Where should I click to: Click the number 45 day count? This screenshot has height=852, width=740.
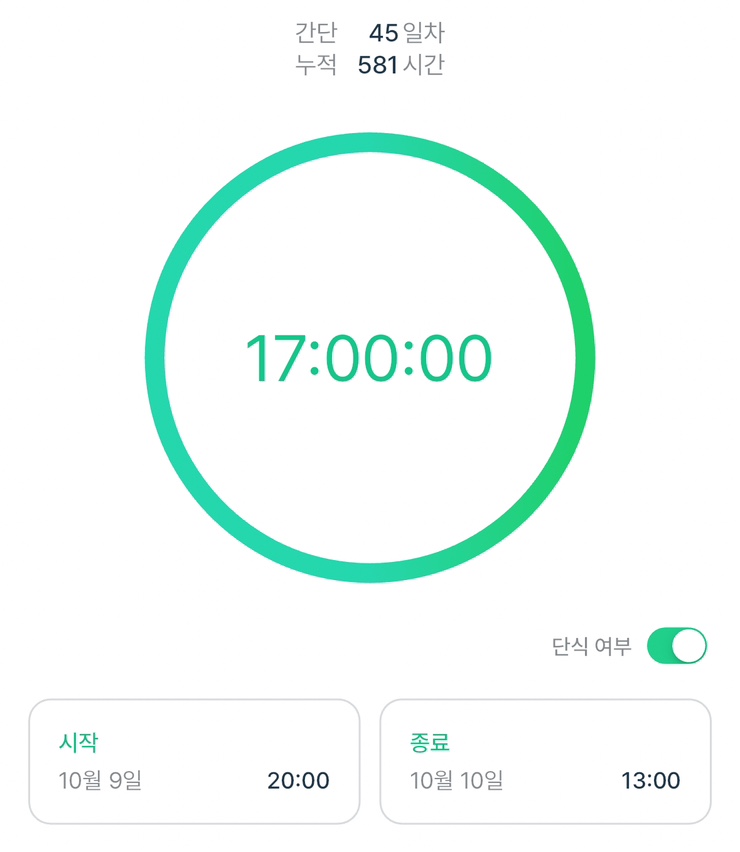click(x=383, y=34)
